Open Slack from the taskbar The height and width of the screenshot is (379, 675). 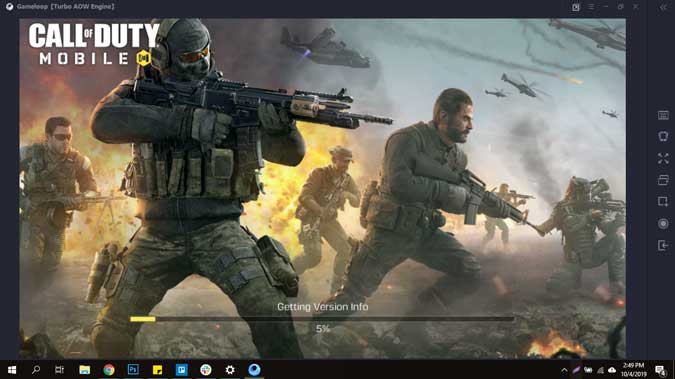tap(206, 370)
